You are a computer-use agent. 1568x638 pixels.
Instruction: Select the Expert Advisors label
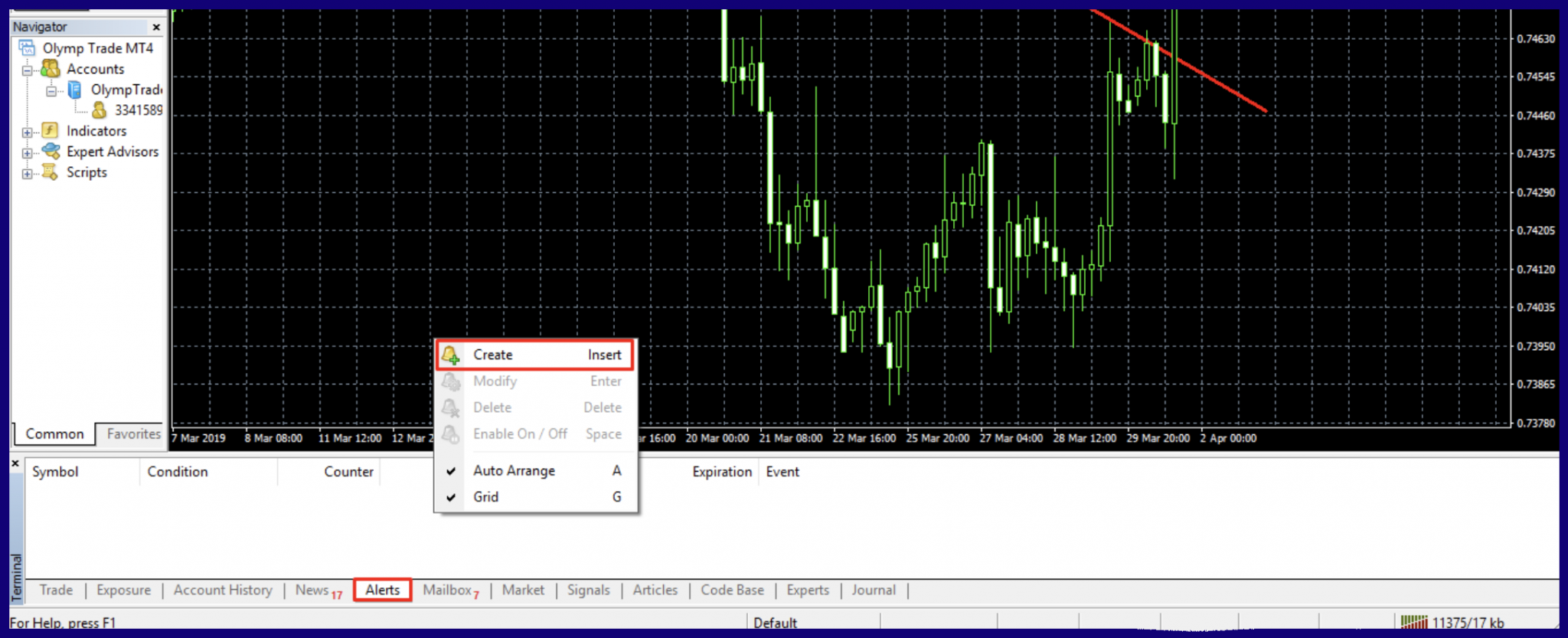pos(113,152)
